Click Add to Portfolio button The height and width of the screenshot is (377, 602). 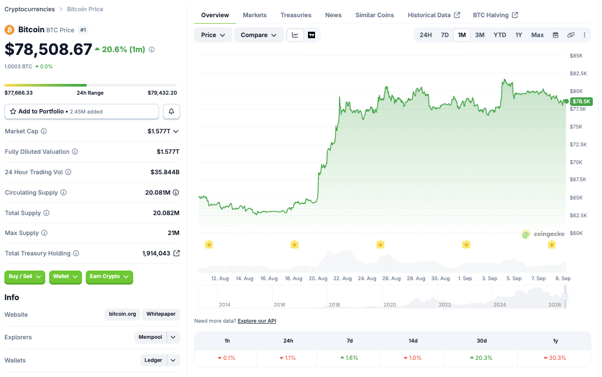click(x=81, y=111)
